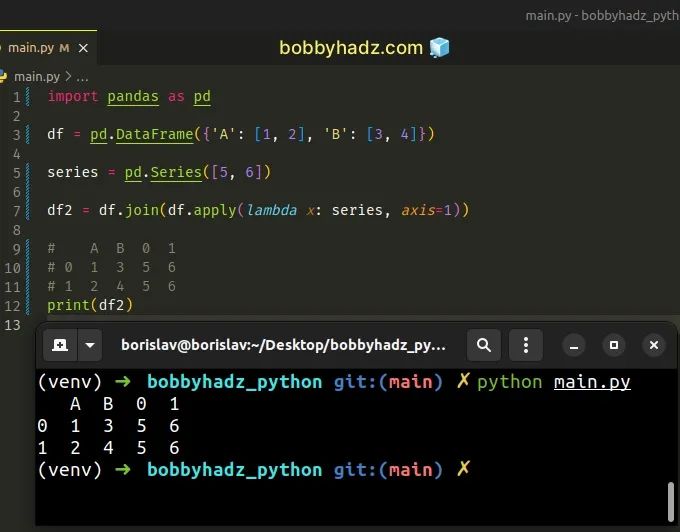
Task: Click the Python file icon in breadcrumb
Action: tap(3, 76)
